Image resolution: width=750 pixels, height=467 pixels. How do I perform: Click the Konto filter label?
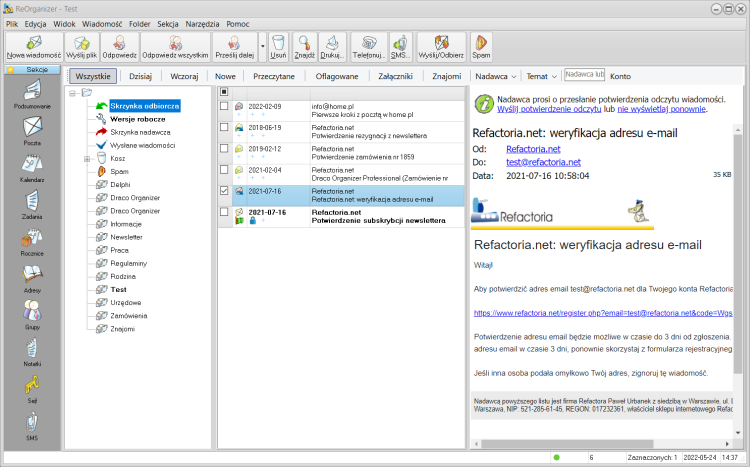(x=620, y=76)
